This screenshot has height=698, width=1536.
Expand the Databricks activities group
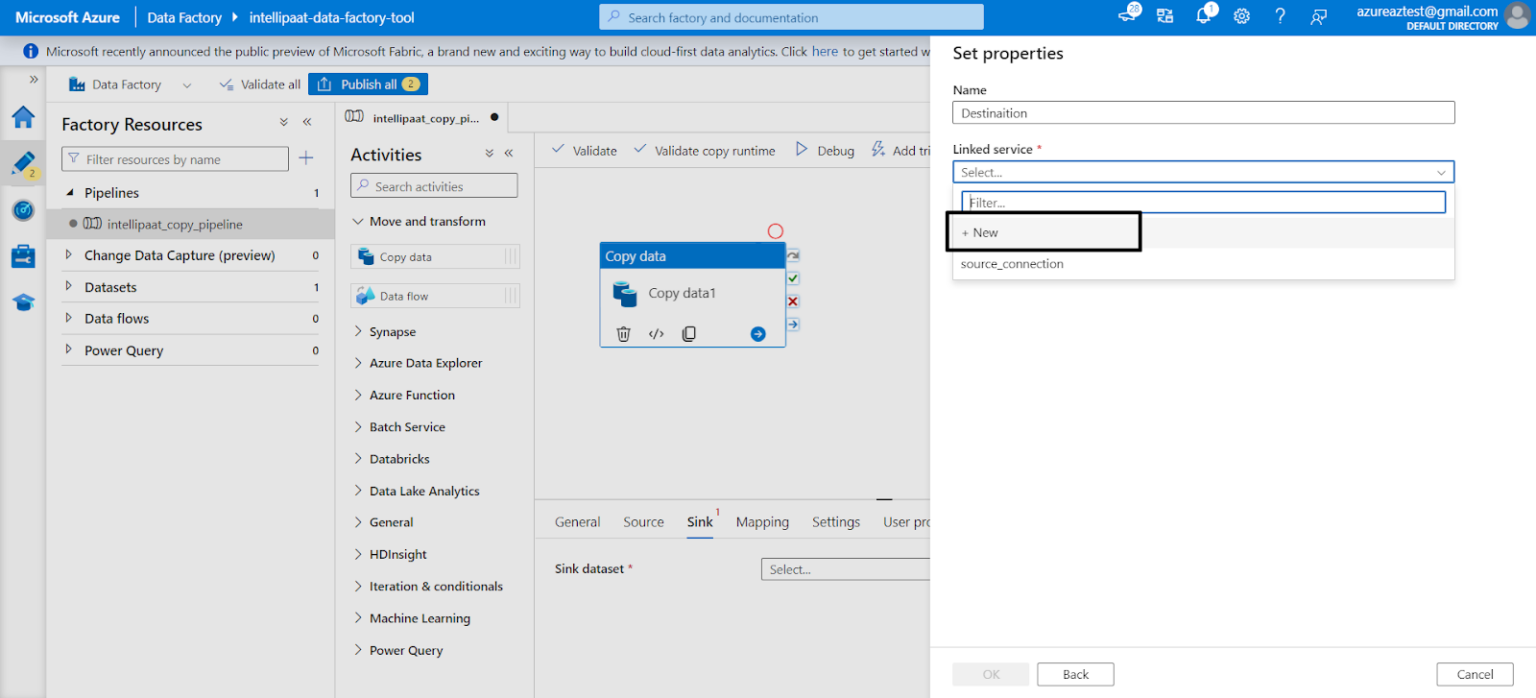(359, 459)
